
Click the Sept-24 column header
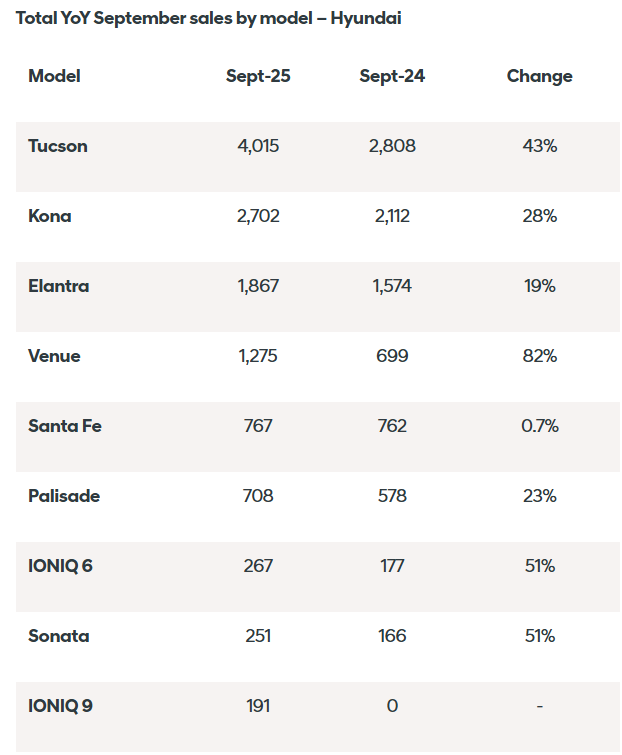click(392, 76)
